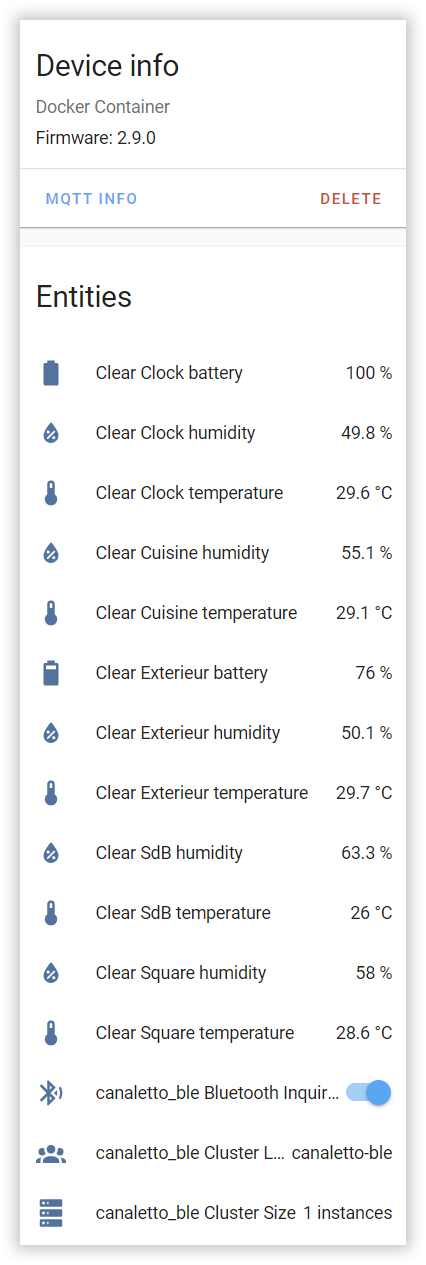Screen dimensions: 426x1265
Task: Click the Clear Clock battery icon
Action: (x=51, y=373)
